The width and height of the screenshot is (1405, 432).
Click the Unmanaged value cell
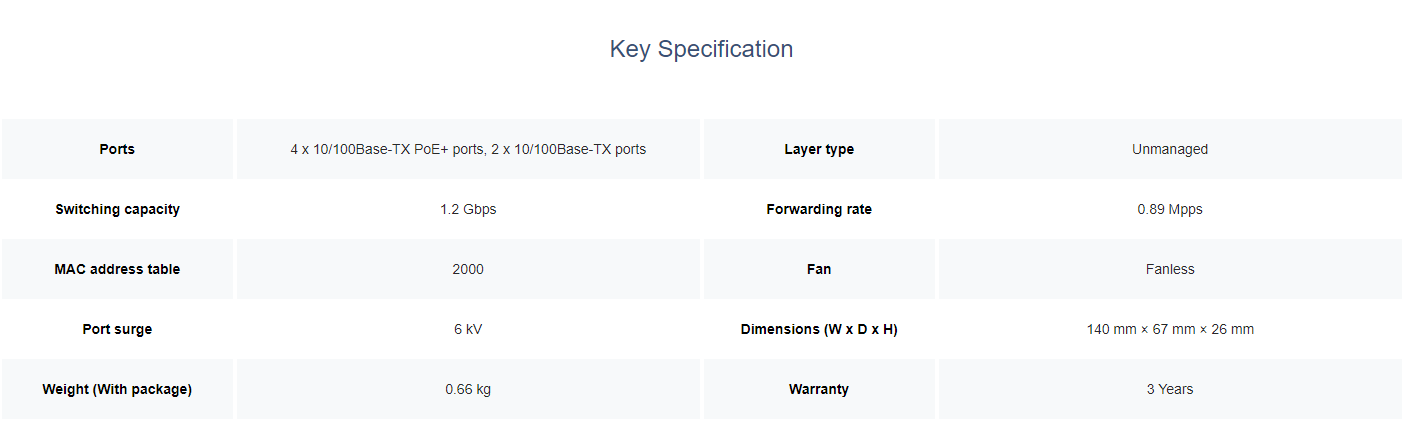coord(1170,149)
